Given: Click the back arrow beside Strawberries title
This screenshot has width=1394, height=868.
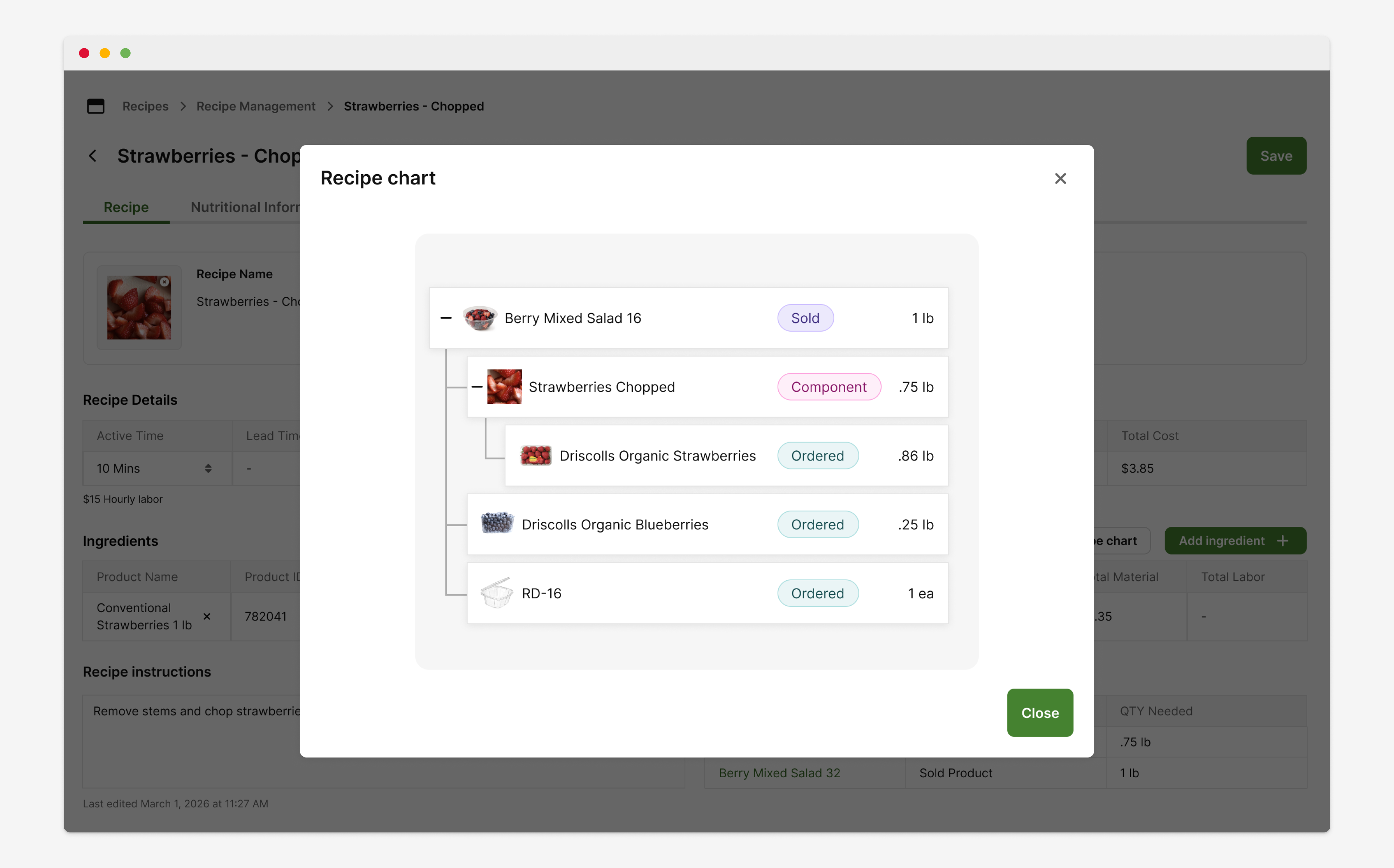Looking at the screenshot, I should (x=93, y=156).
